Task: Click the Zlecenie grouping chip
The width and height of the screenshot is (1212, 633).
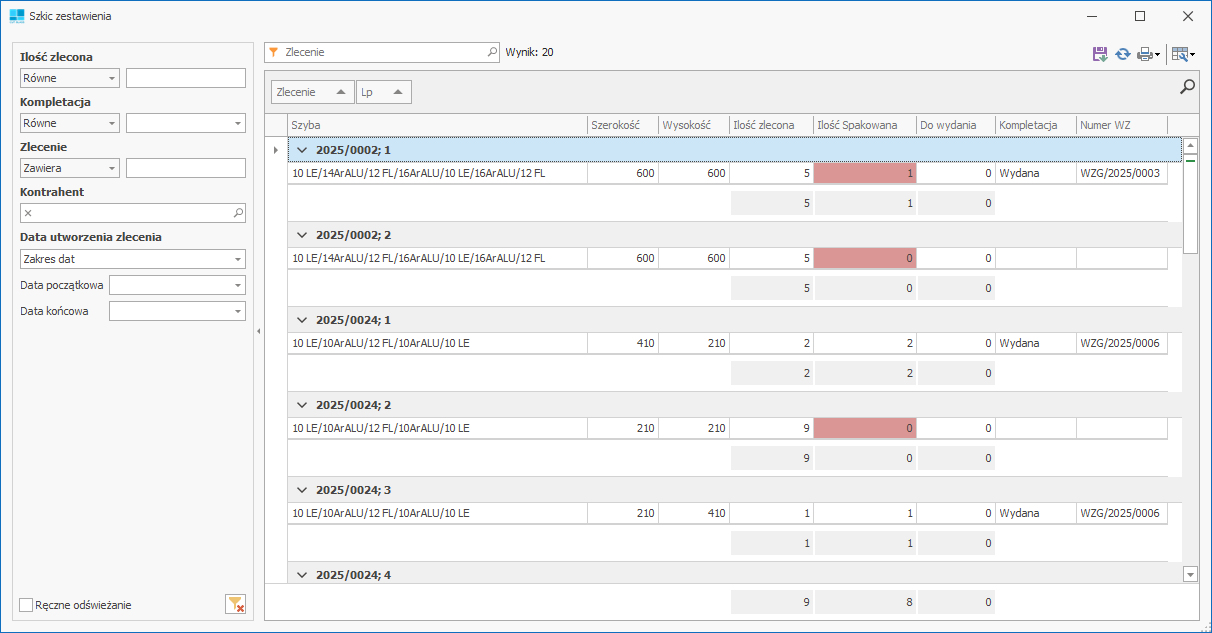Action: (x=312, y=92)
